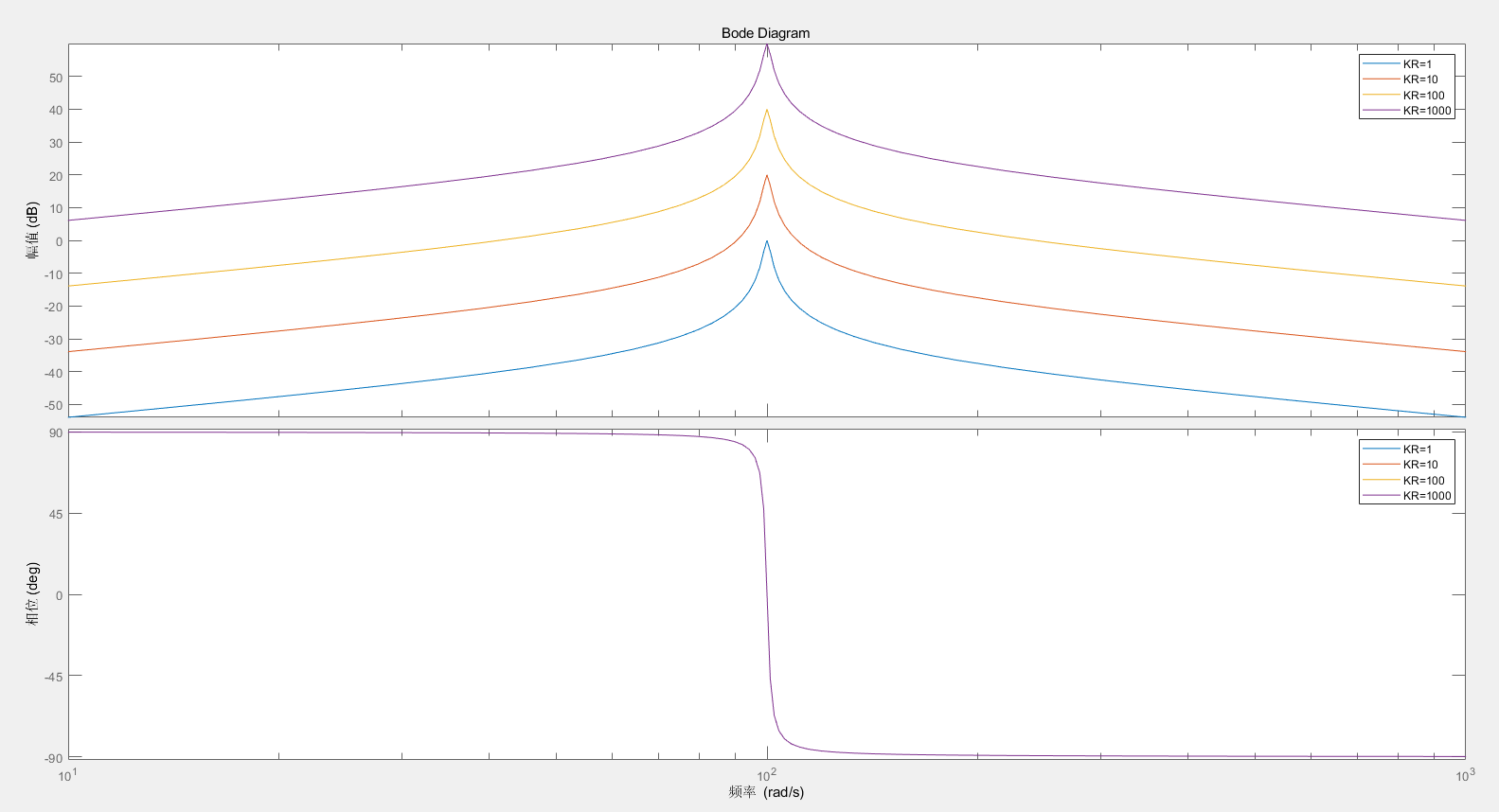Click the 频率 (rad/s) x-axis label
The image size is (1499, 812).
766,792
